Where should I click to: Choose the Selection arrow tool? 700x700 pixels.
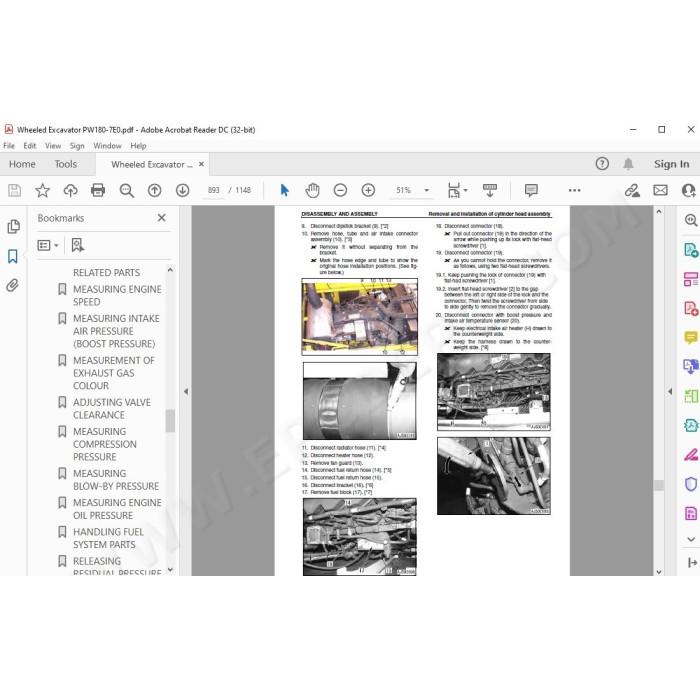[x=284, y=191]
